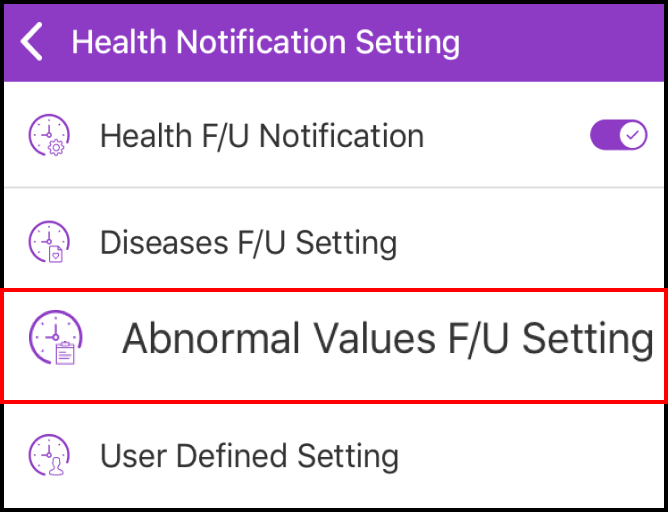Open Diseases F/U Setting
Image resolution: width=668 pixels, height=512 pixels.
click(x=248, y=242)
